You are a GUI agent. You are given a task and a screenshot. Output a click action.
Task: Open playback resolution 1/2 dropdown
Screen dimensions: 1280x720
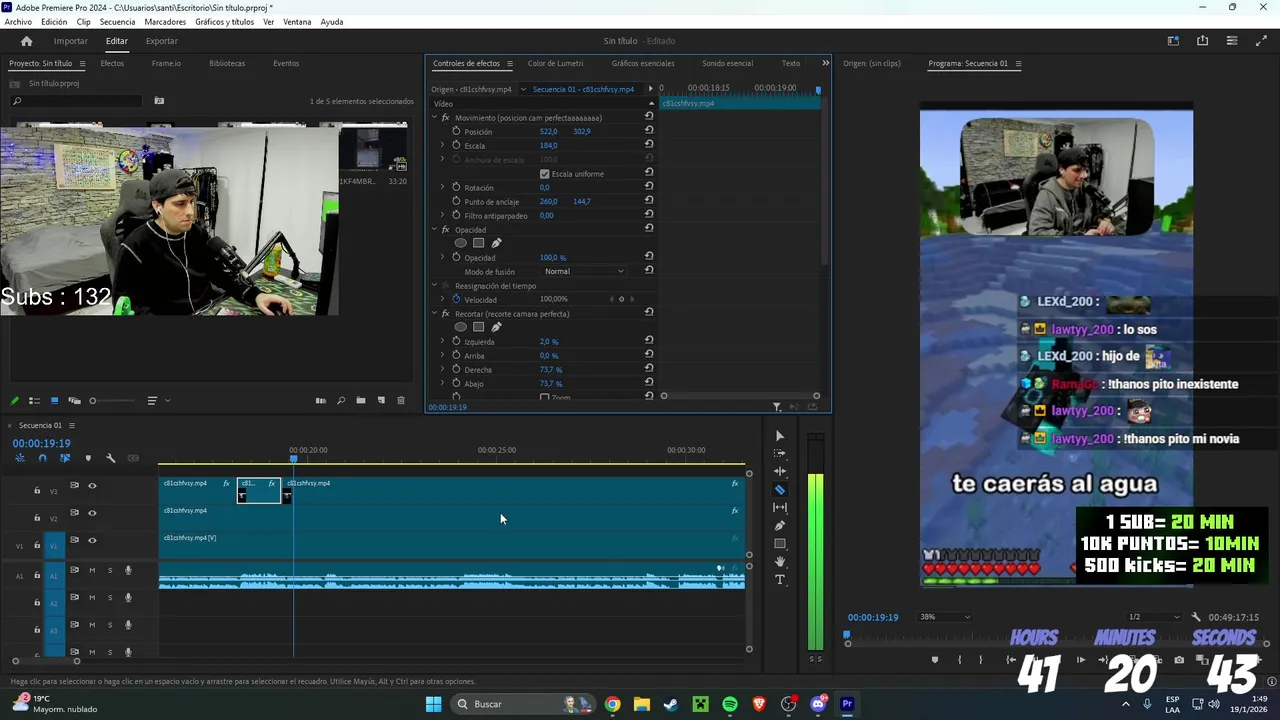click(1155, 617)
